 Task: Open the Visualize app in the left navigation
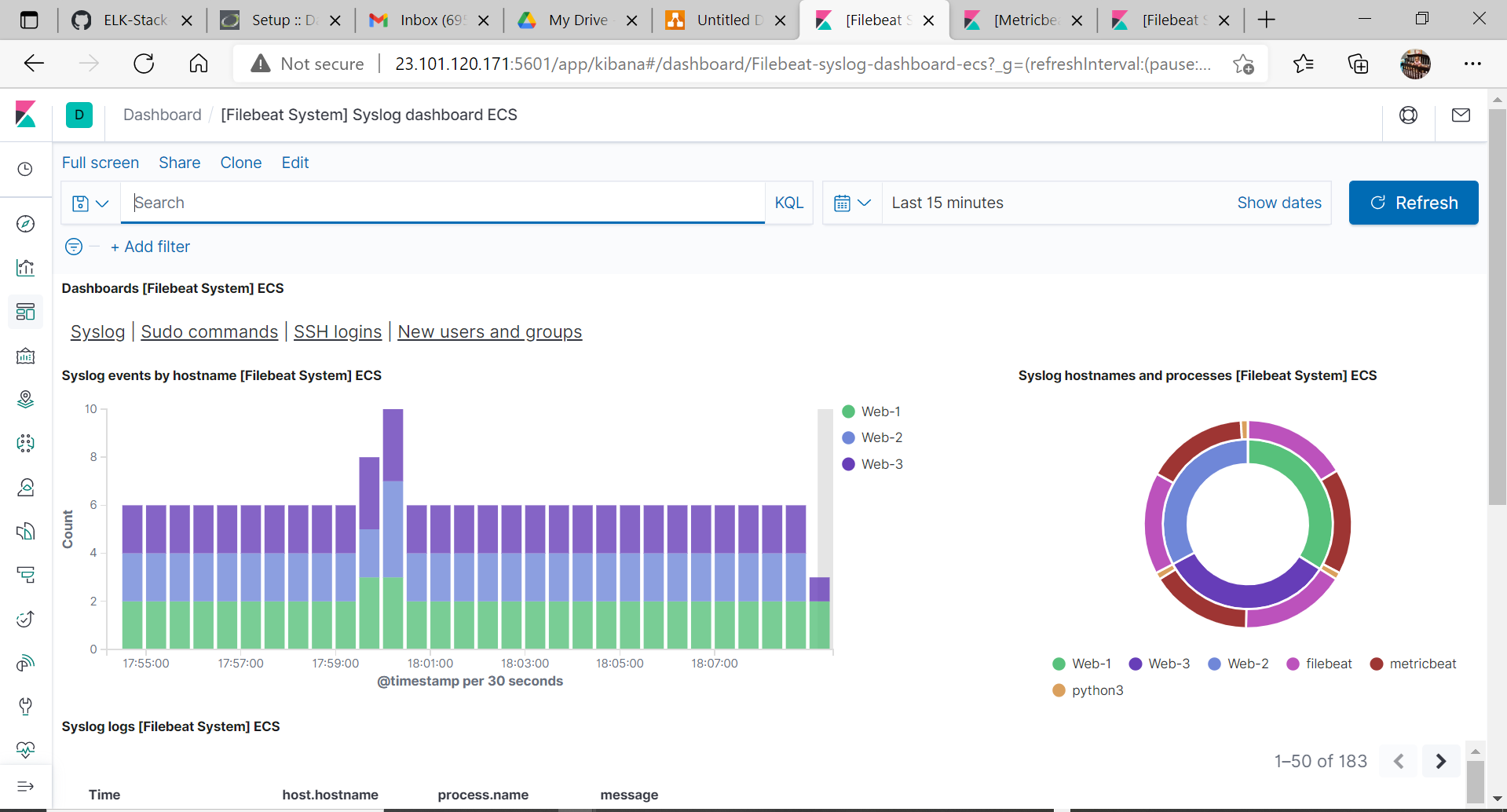[26, 268]
